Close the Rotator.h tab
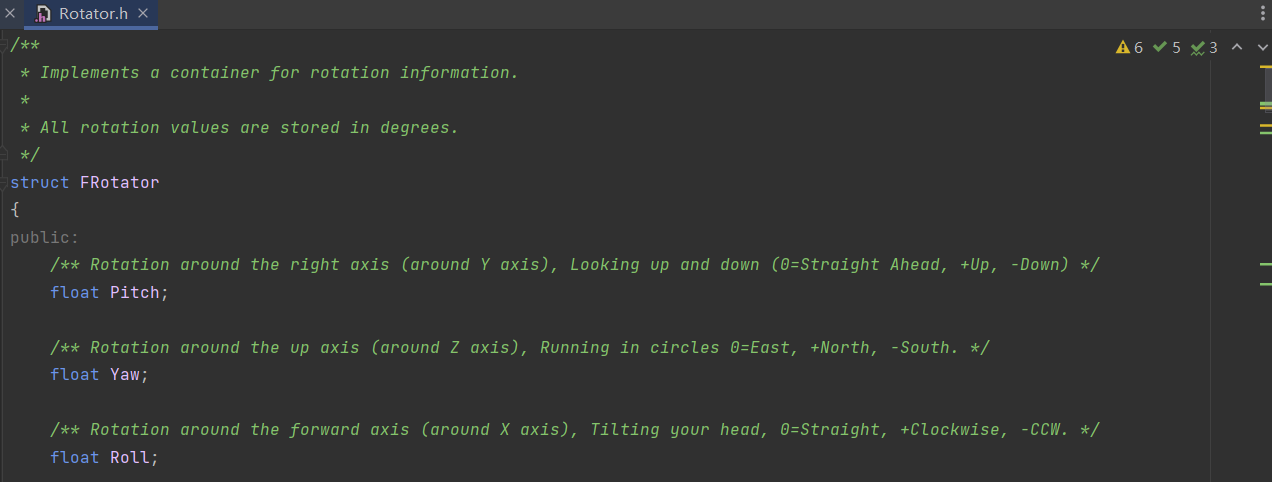The height and width of the screenshot is (482, 1272). (143, 14)
